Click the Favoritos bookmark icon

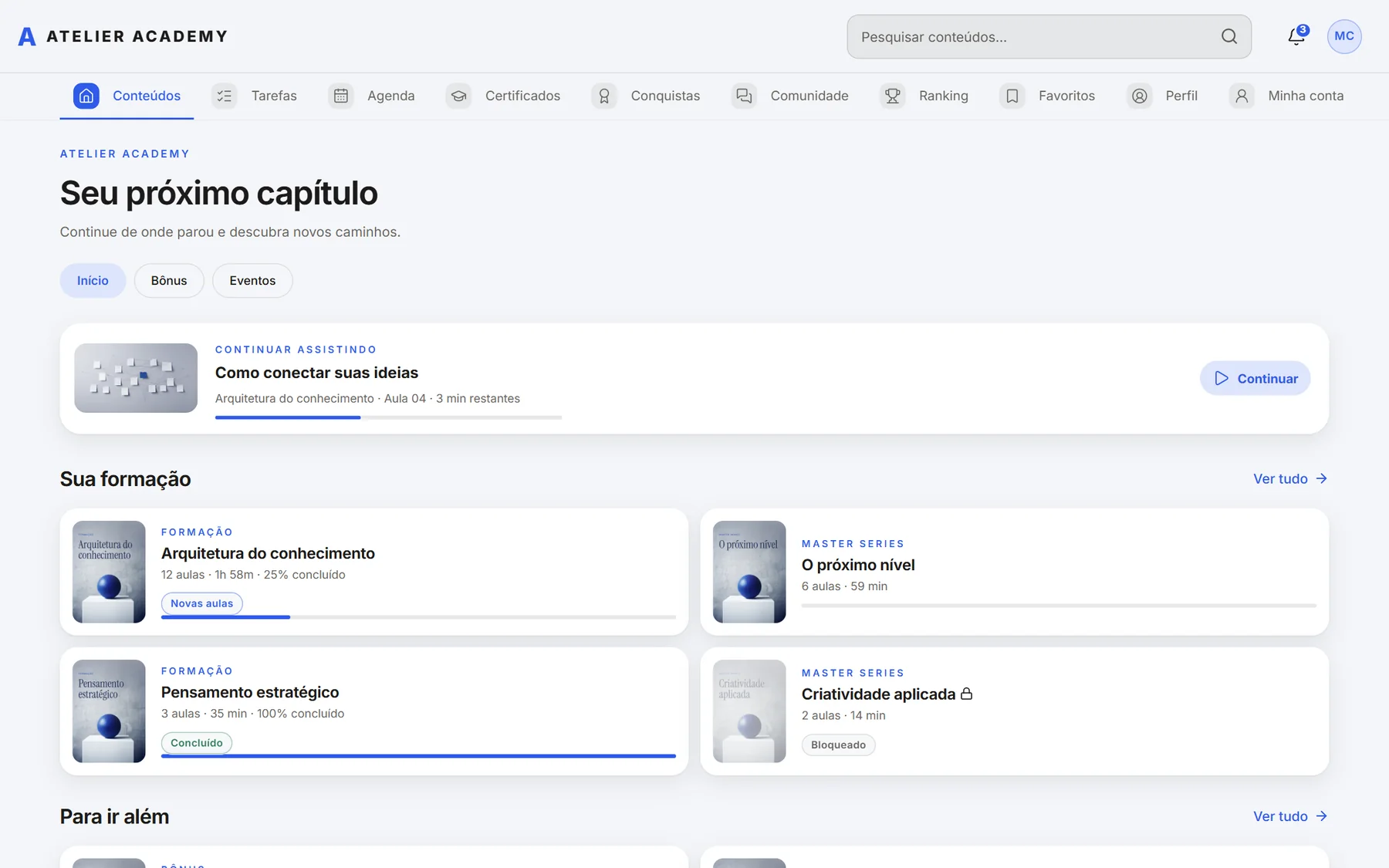click(x=1012, y=96)
